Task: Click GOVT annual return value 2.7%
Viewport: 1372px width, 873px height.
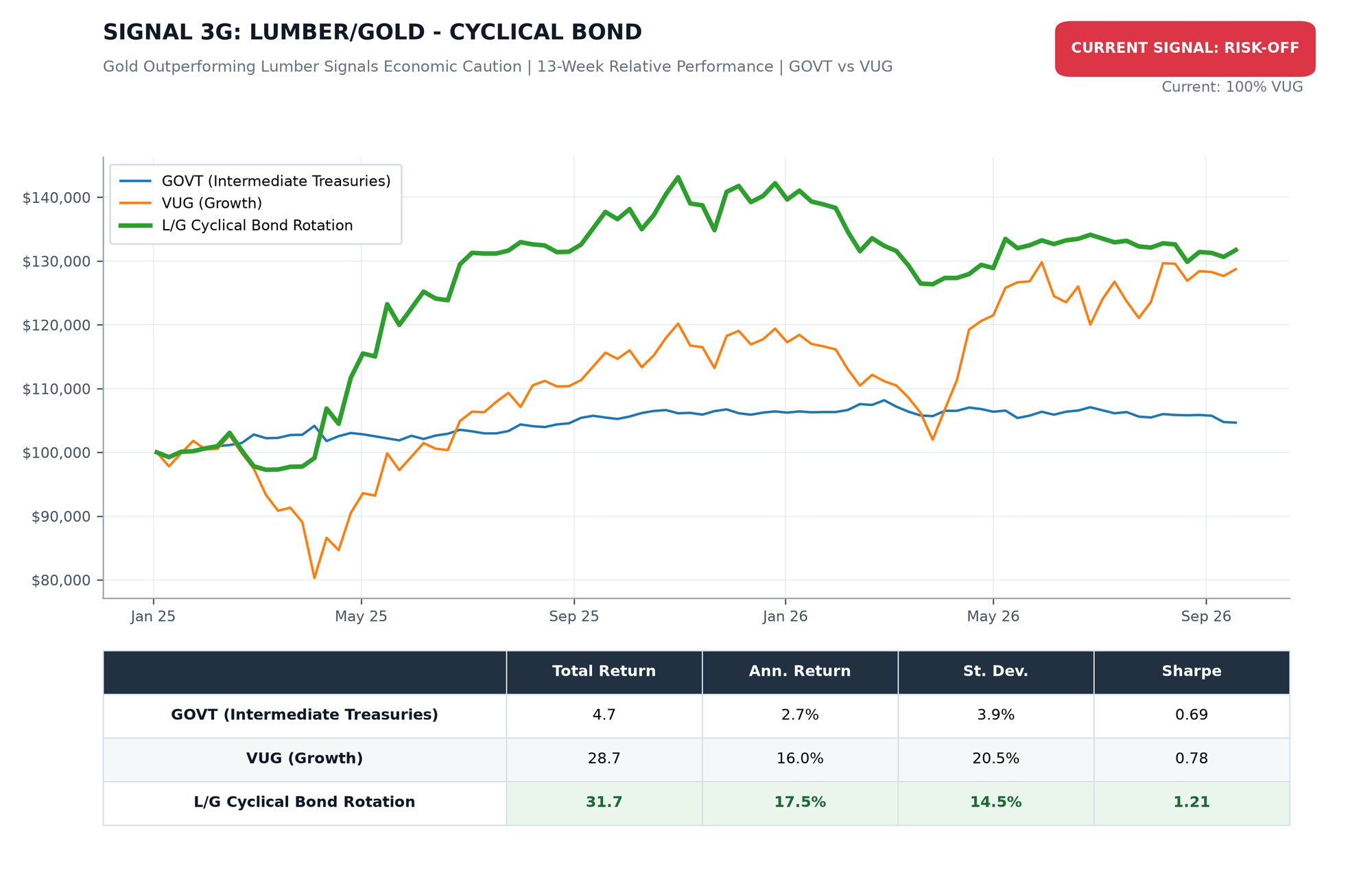Action: pyautogui.click(x=800, y=715)
